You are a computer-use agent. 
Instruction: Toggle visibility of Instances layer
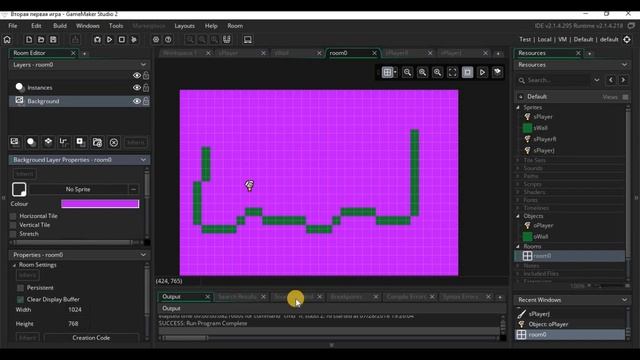coord(137,88)
